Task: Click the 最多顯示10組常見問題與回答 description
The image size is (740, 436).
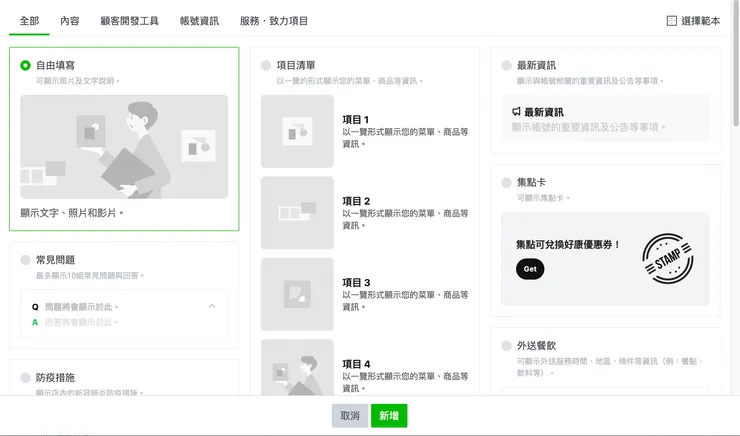Action: pyautogui.click(x=90, y=276)
